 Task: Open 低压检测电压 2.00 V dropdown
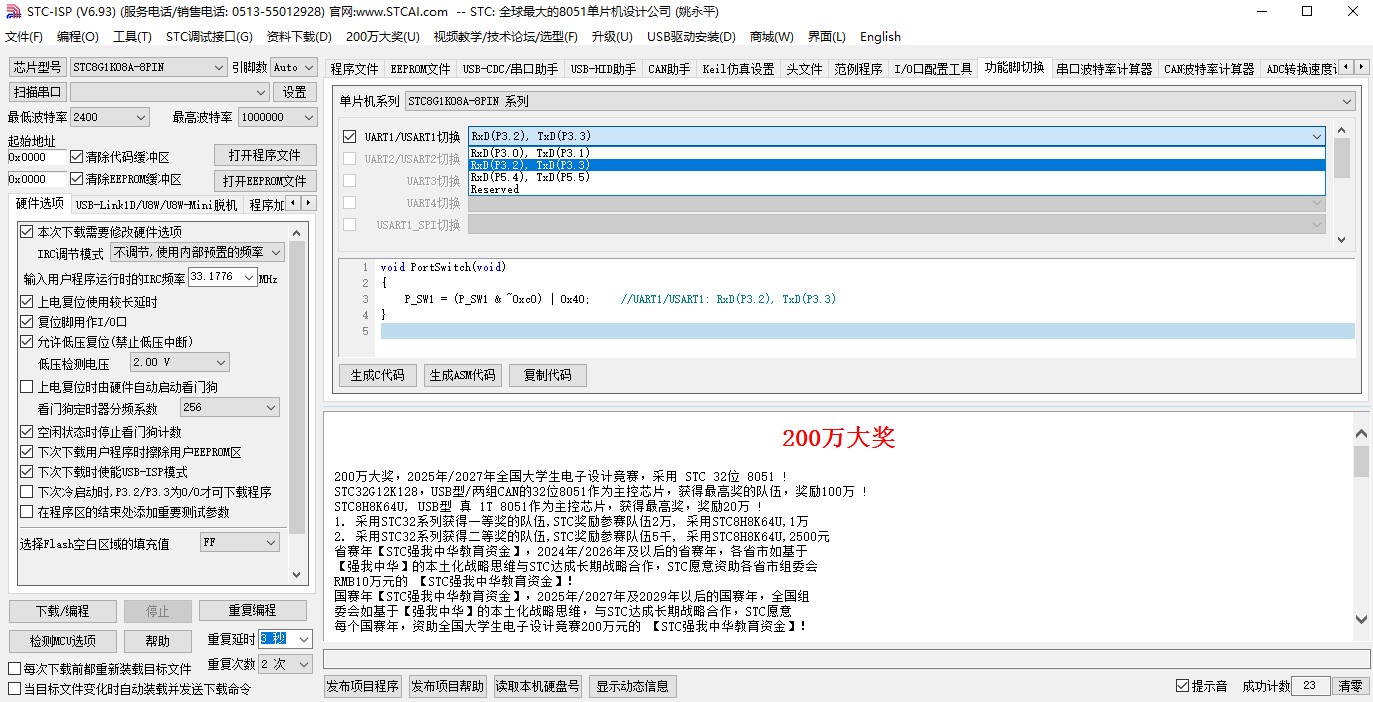coord(180,362)
